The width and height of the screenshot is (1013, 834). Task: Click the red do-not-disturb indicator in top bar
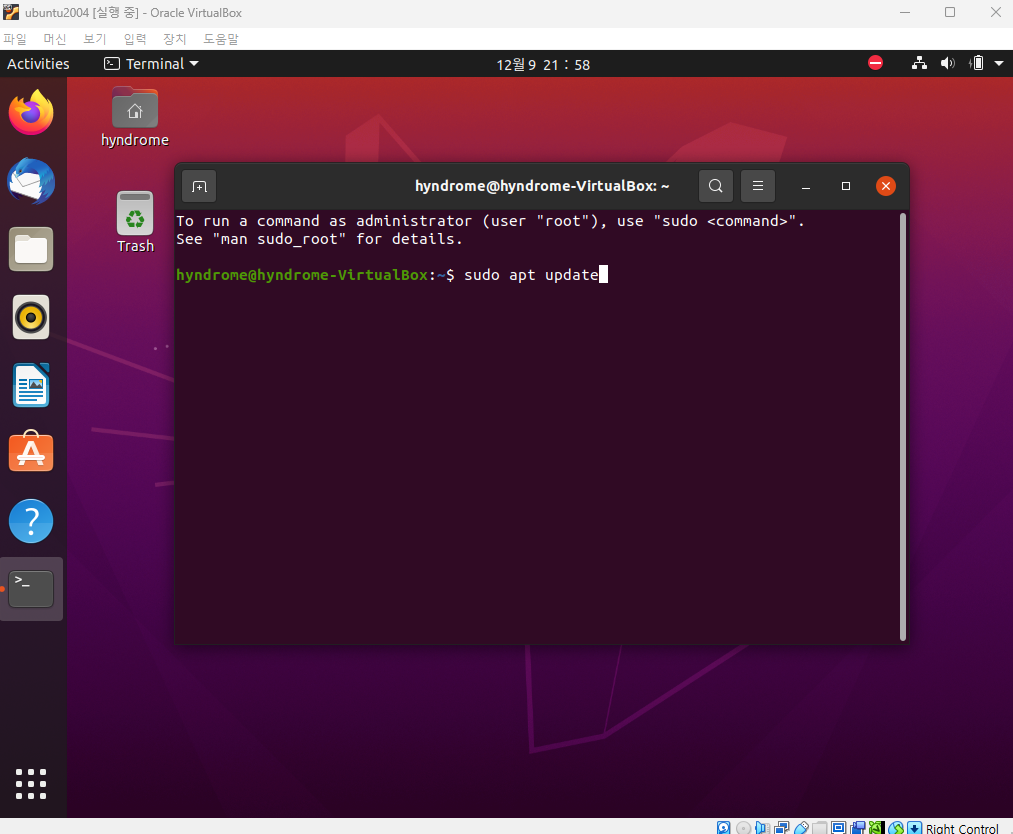(x=875, y=63)
